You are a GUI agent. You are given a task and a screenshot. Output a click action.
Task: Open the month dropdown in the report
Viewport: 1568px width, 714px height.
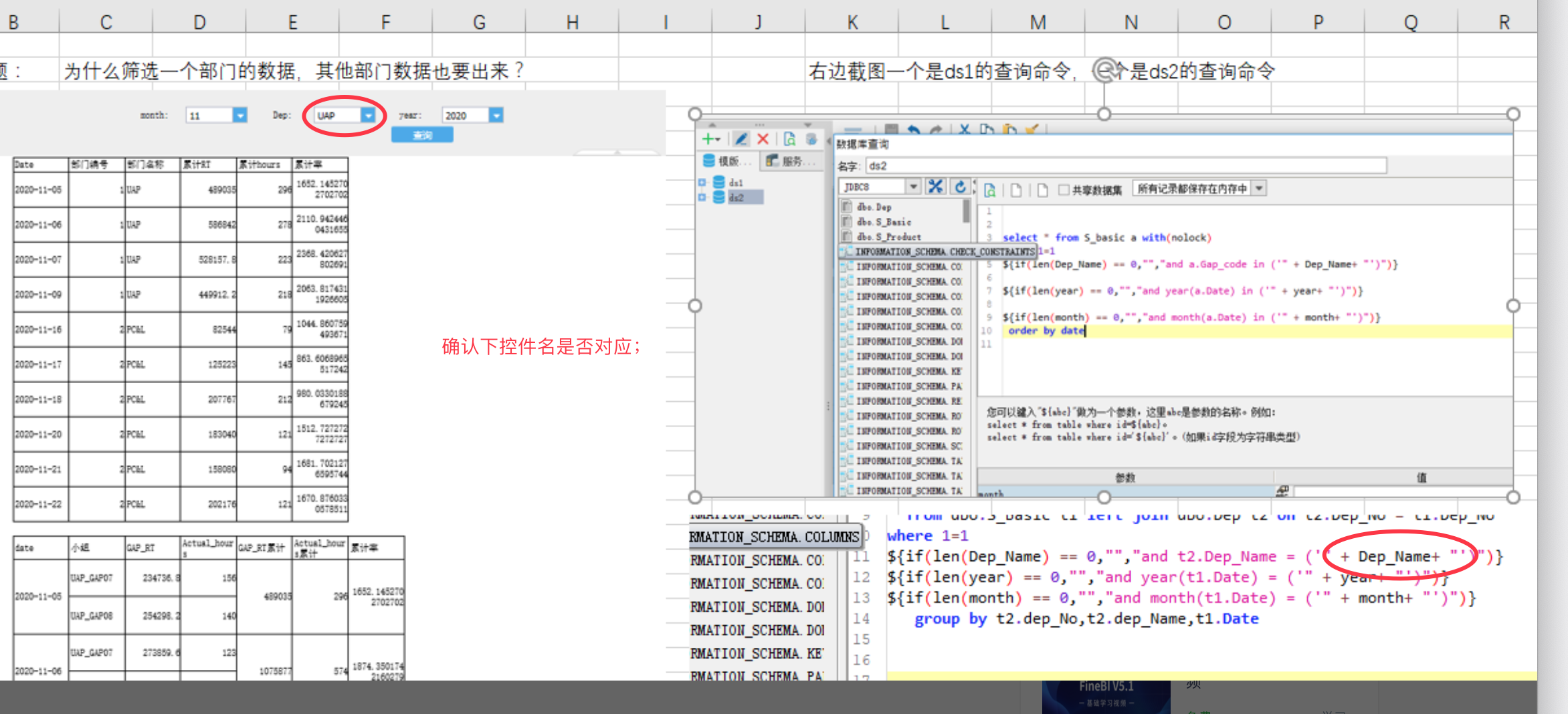[x=239, y=115]
